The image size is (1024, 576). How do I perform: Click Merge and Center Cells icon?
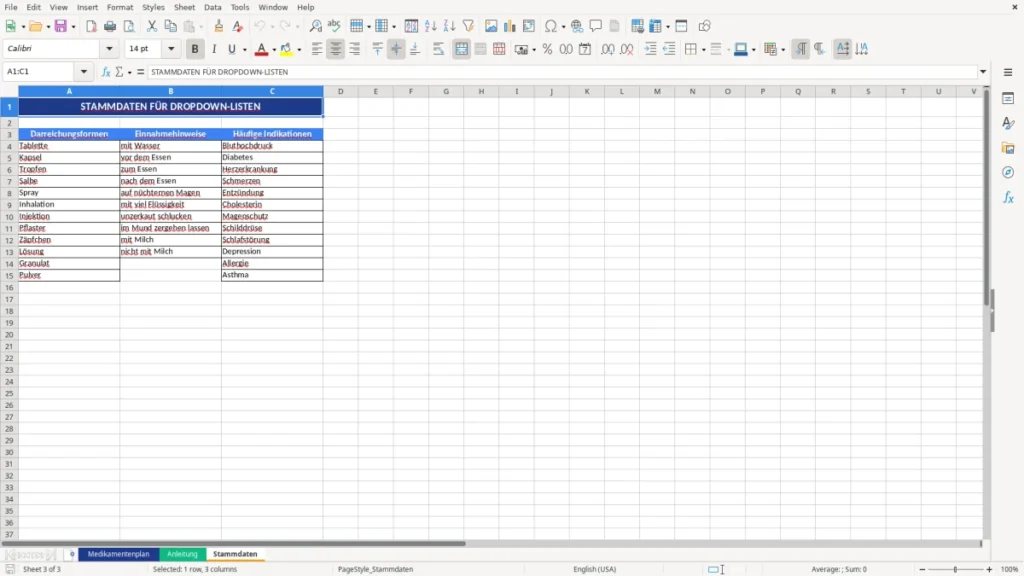pyautogui.click(x=461, y=49)
